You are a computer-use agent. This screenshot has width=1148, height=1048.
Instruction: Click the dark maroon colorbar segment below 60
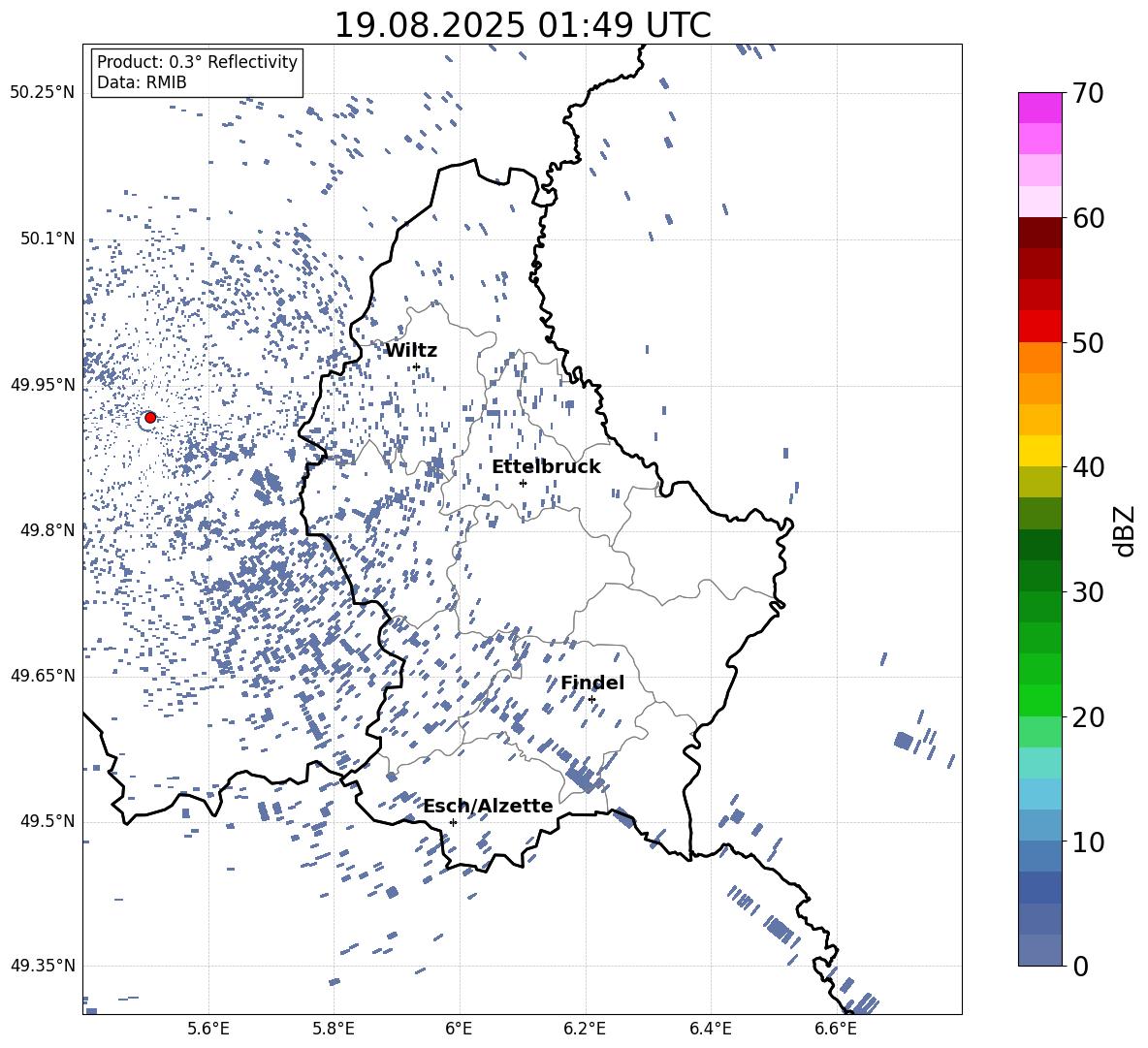click(x=1040, y=233)
